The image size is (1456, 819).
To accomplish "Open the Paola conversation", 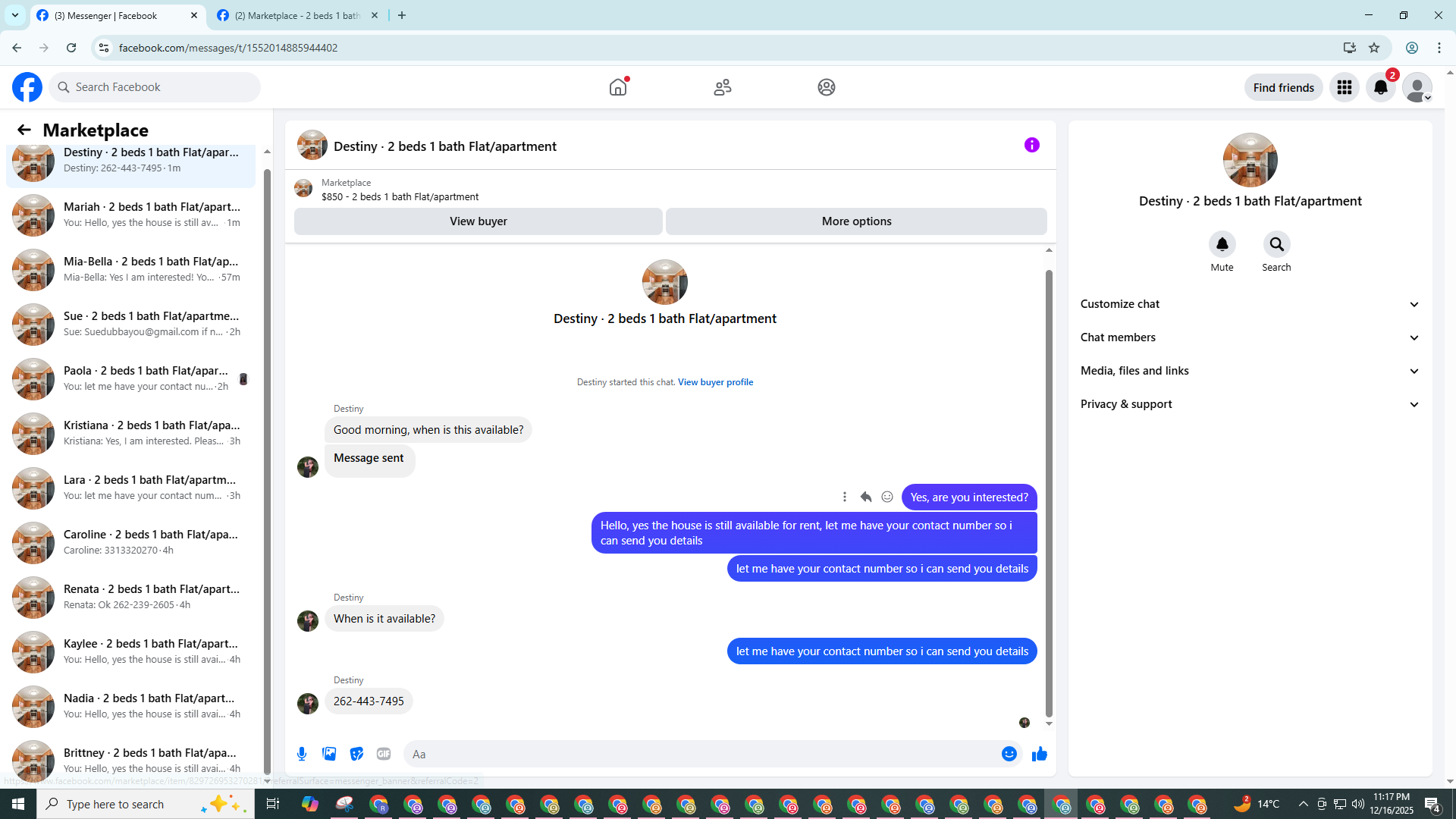I will tap(130, 378).
